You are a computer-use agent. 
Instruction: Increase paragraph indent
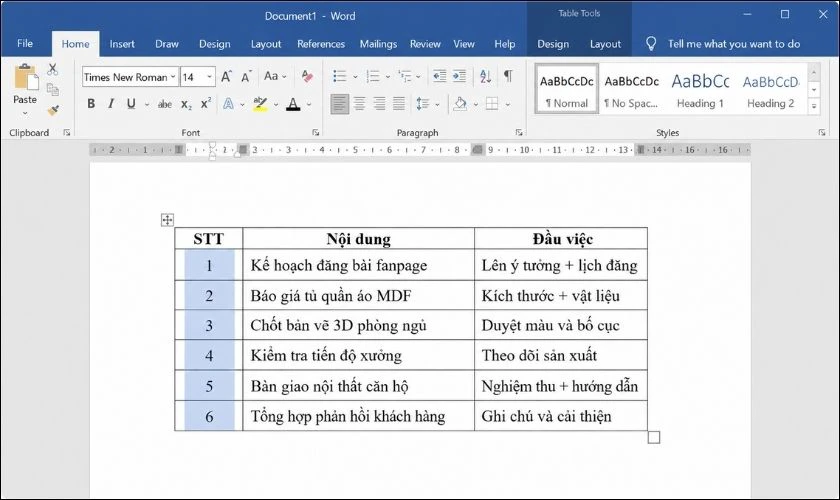tap(459, 77)
